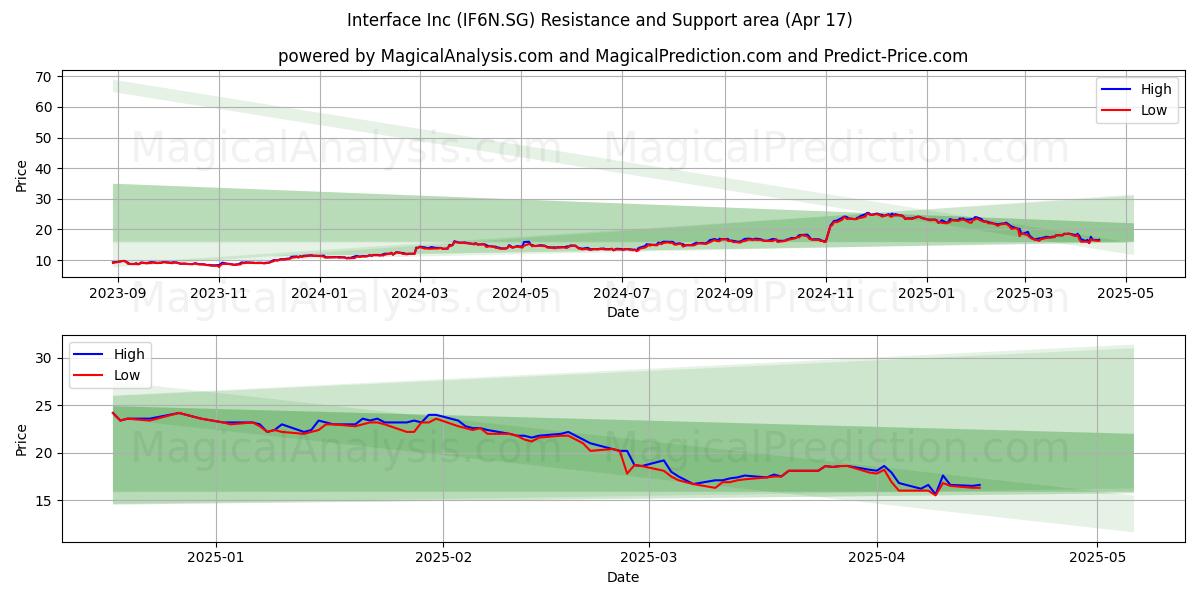Click the '40' y-axis label in the top chart

[46, 168]
